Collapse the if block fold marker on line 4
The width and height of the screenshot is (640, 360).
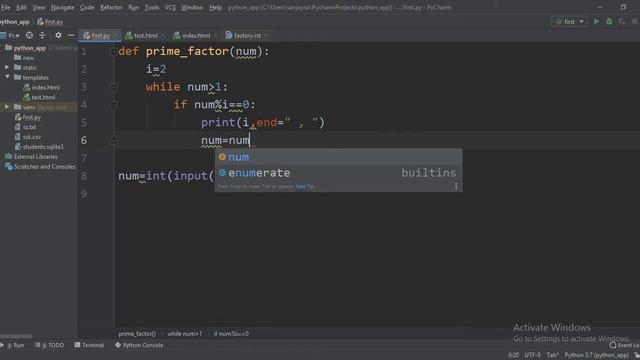point(113,105)
